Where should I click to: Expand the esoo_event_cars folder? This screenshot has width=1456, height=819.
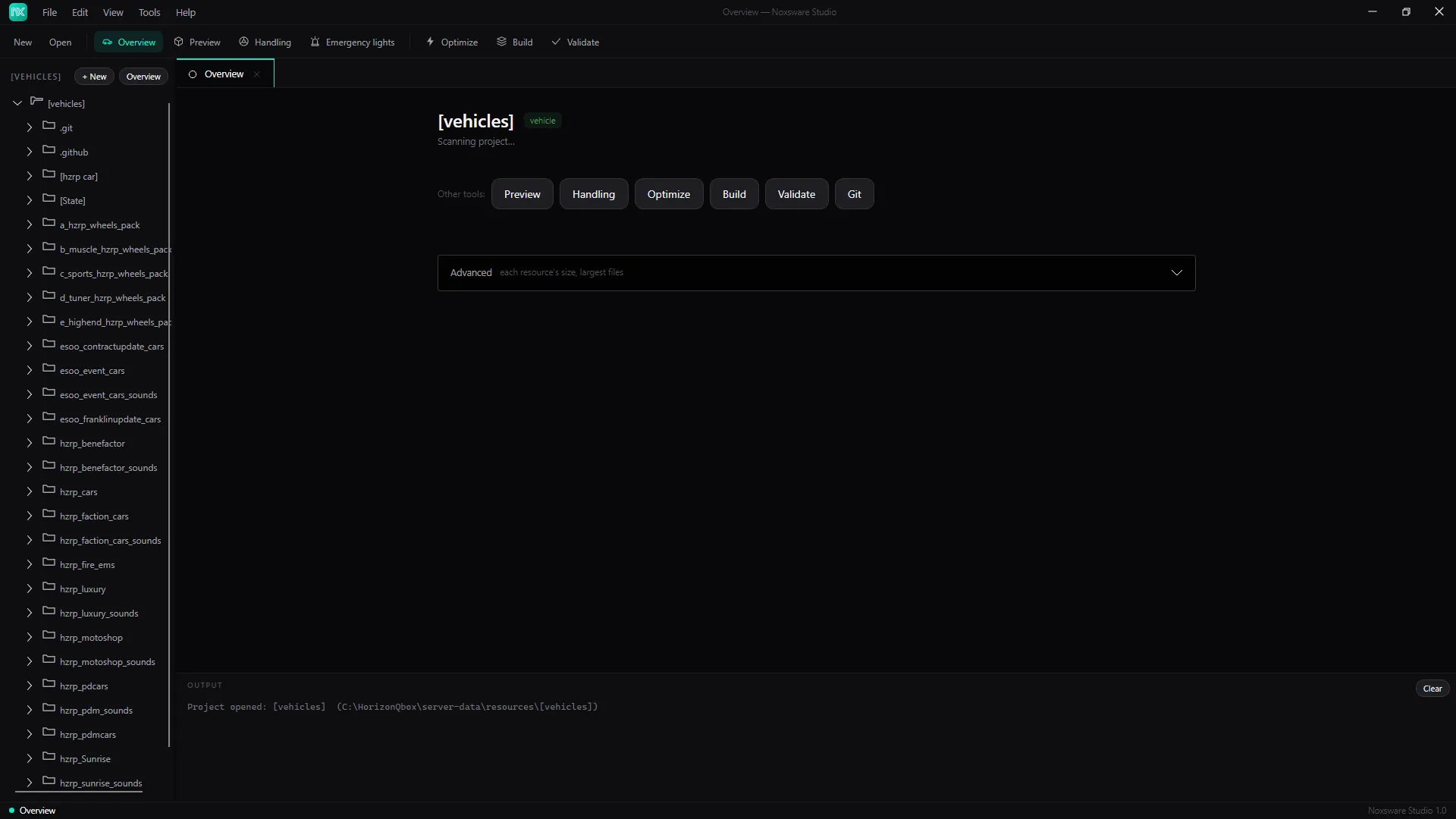coord(30,371)
